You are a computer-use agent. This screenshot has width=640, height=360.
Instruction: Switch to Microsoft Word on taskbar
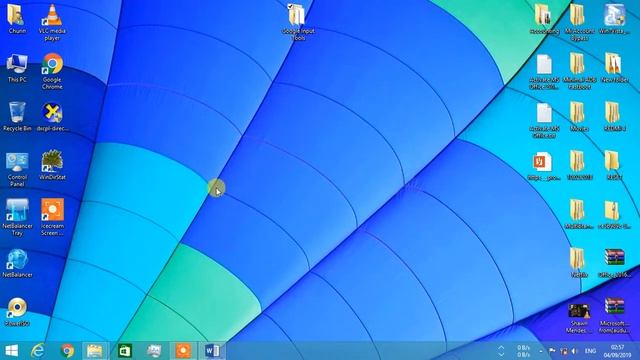click(x=212, y=351)
